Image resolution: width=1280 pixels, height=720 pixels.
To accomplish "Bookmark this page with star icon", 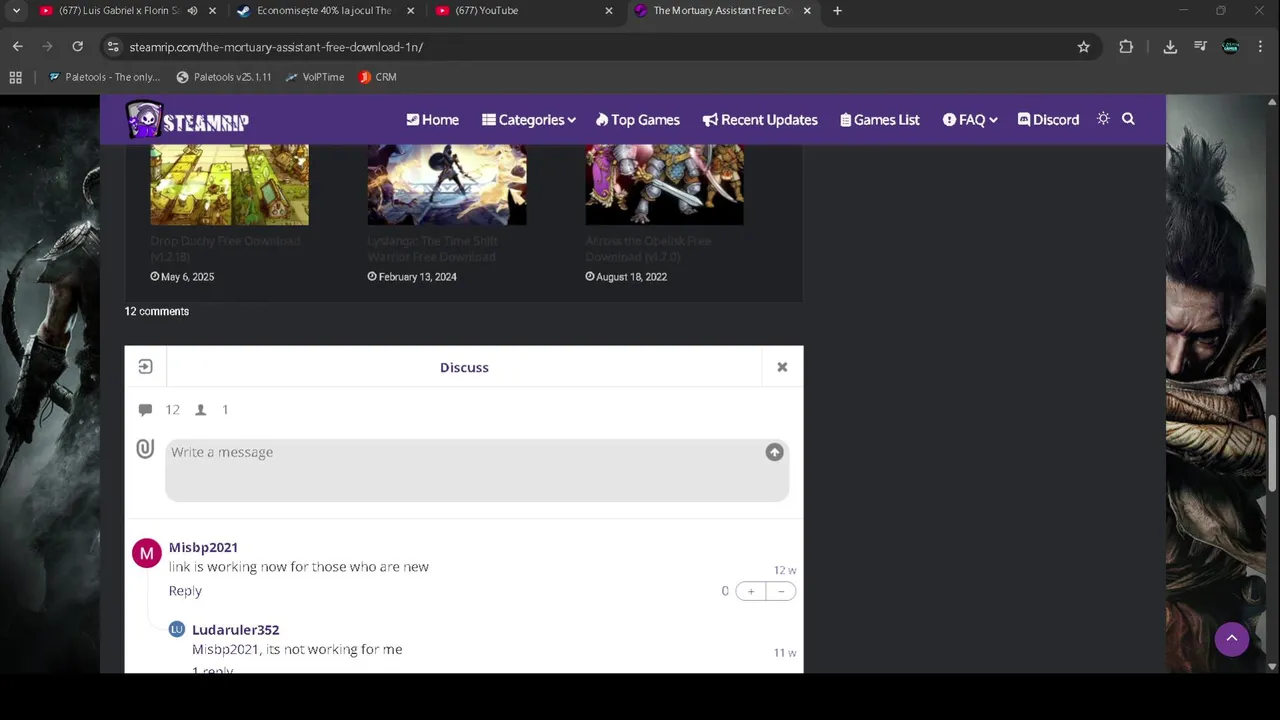I will pos(1083,47).
